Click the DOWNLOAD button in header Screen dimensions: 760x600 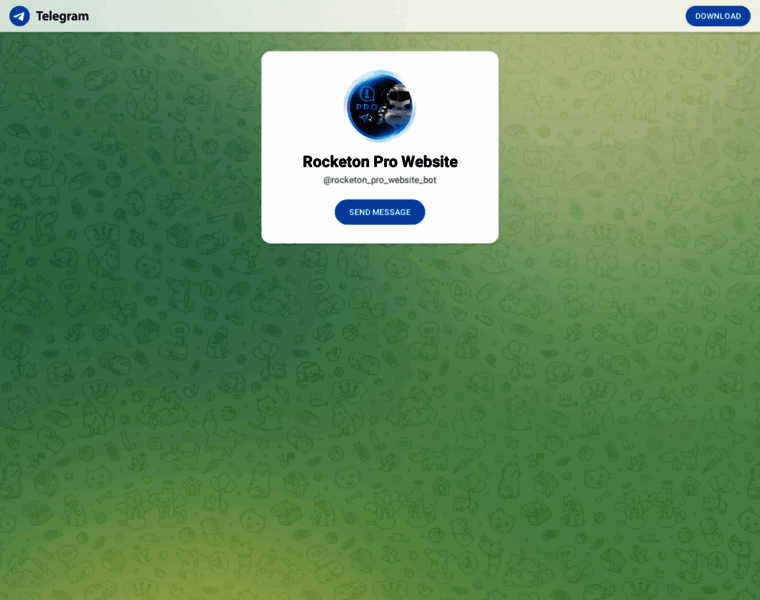pos(717,16)
